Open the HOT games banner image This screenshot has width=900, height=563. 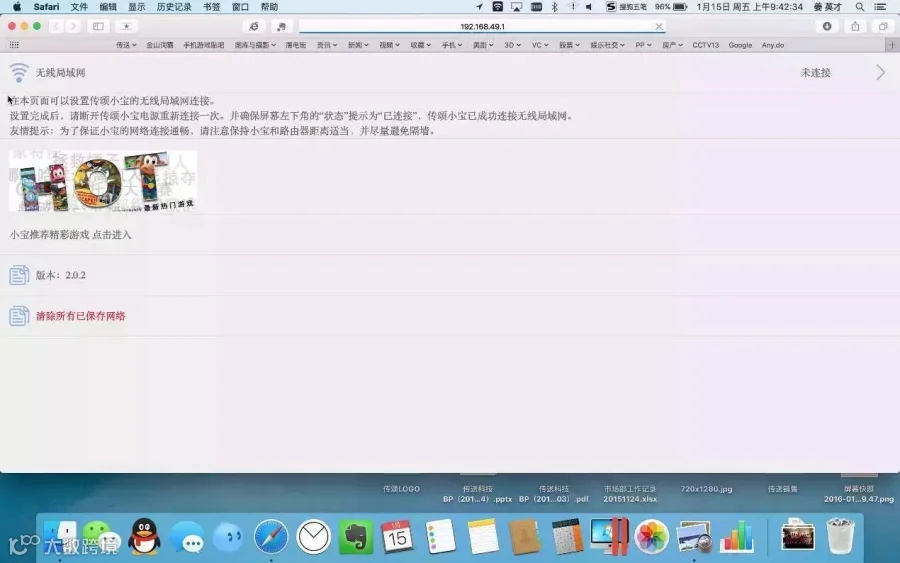click(x=103, y=181)
